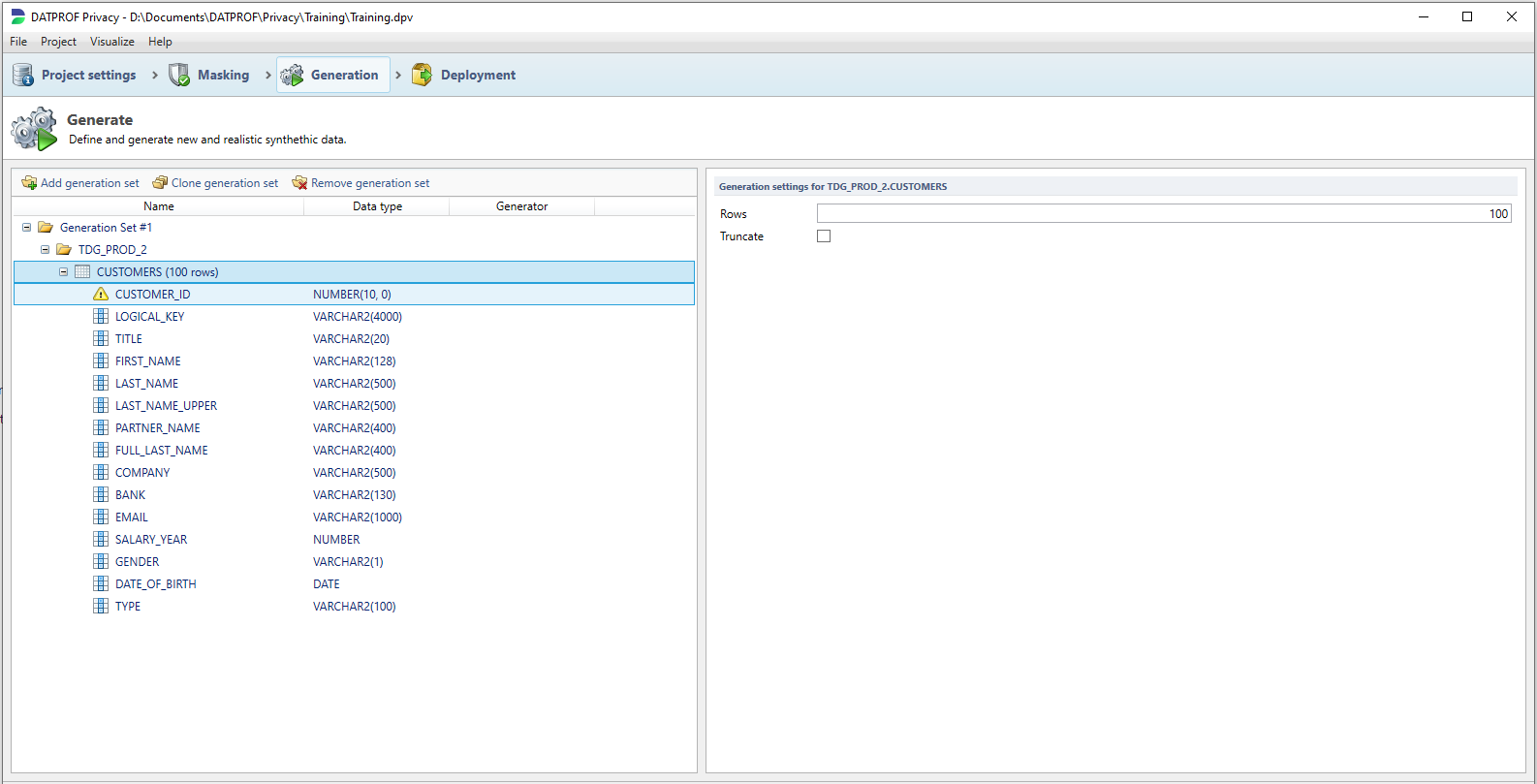1537x784 pixels.
Task: Collapse the Generation Set #1 node
Action: point(26,228)
